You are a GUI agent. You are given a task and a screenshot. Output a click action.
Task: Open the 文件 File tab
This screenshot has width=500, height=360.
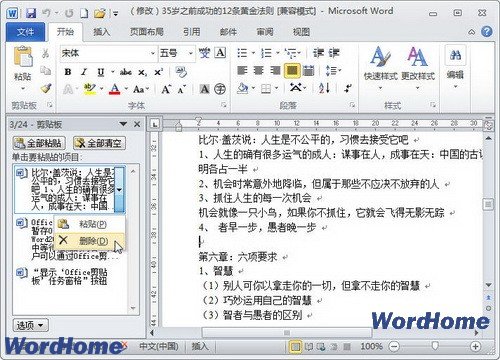[x=25, y=32]
